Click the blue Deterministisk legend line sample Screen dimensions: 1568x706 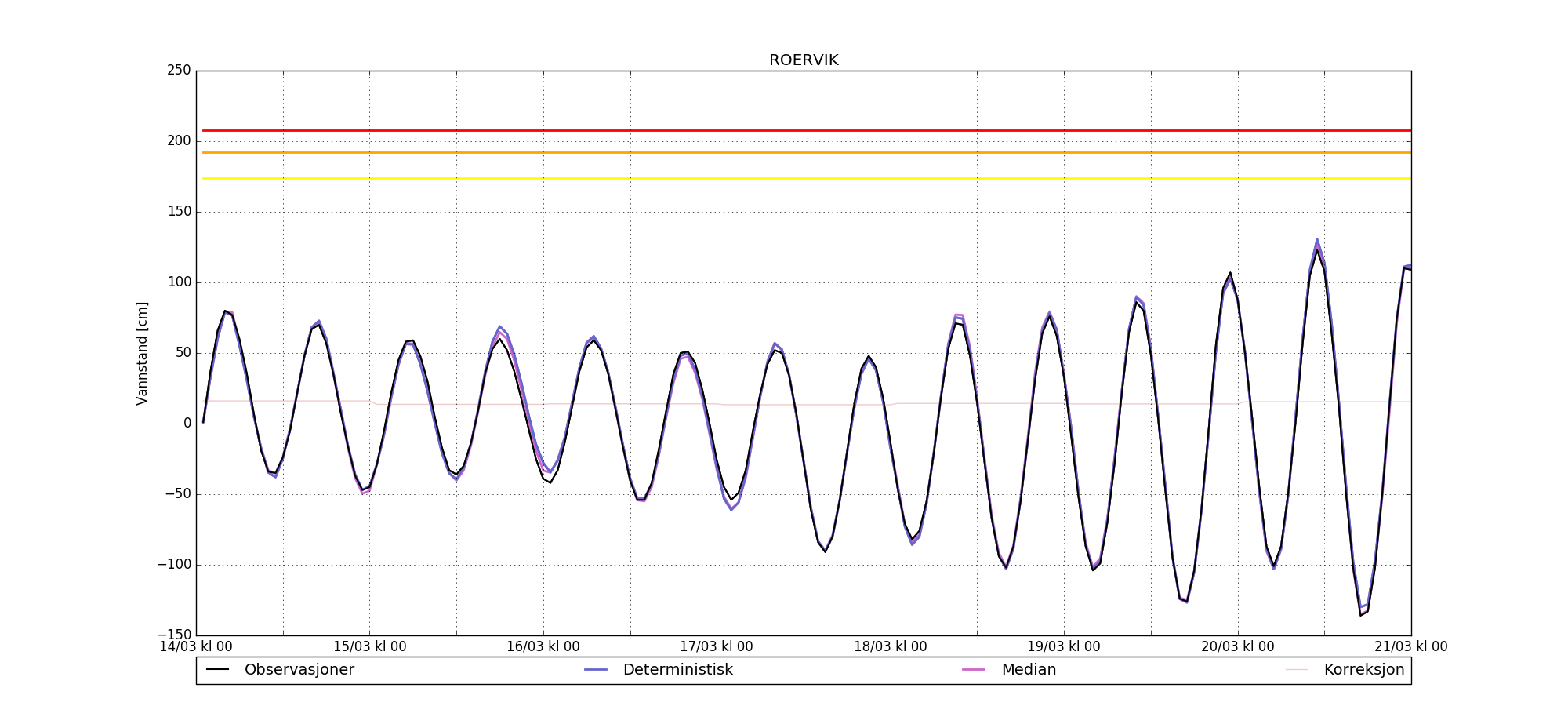pyautogui.click(x=596, y=670)
